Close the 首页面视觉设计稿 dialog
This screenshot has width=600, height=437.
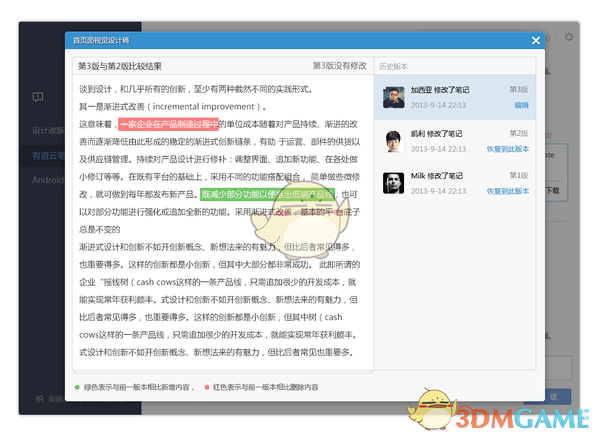coord(536,41)
